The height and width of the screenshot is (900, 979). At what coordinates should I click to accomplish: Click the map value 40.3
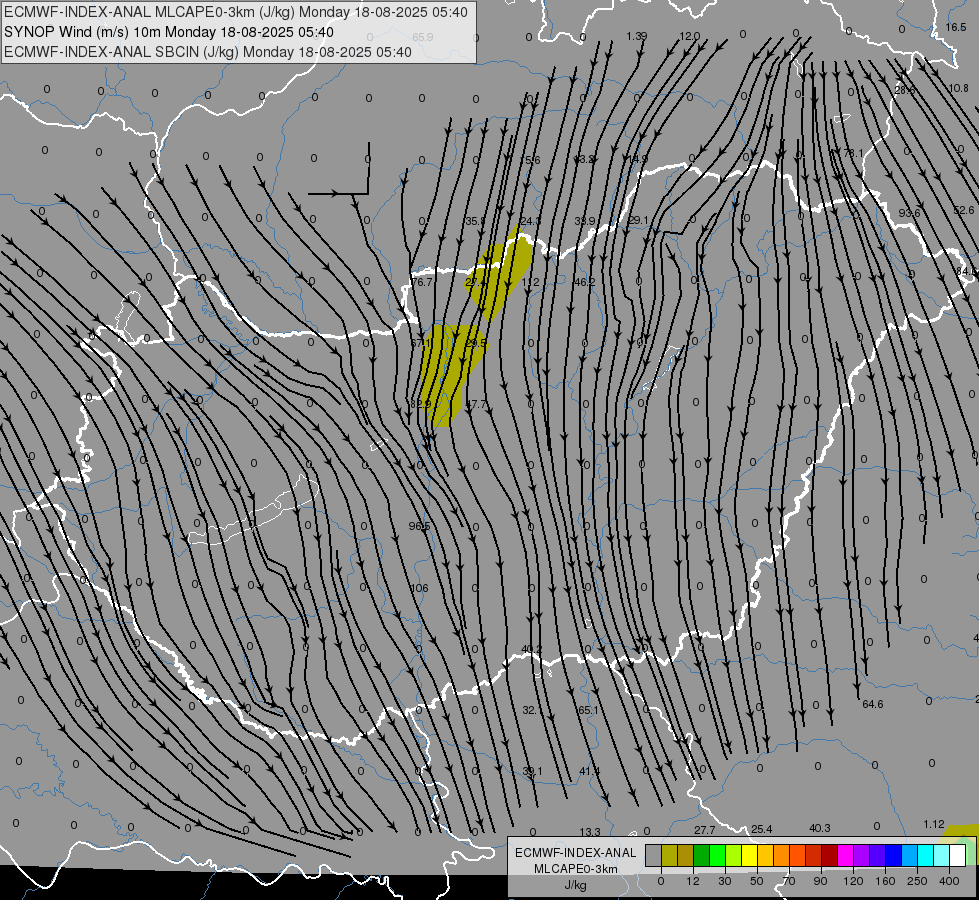tap(820, 828)
